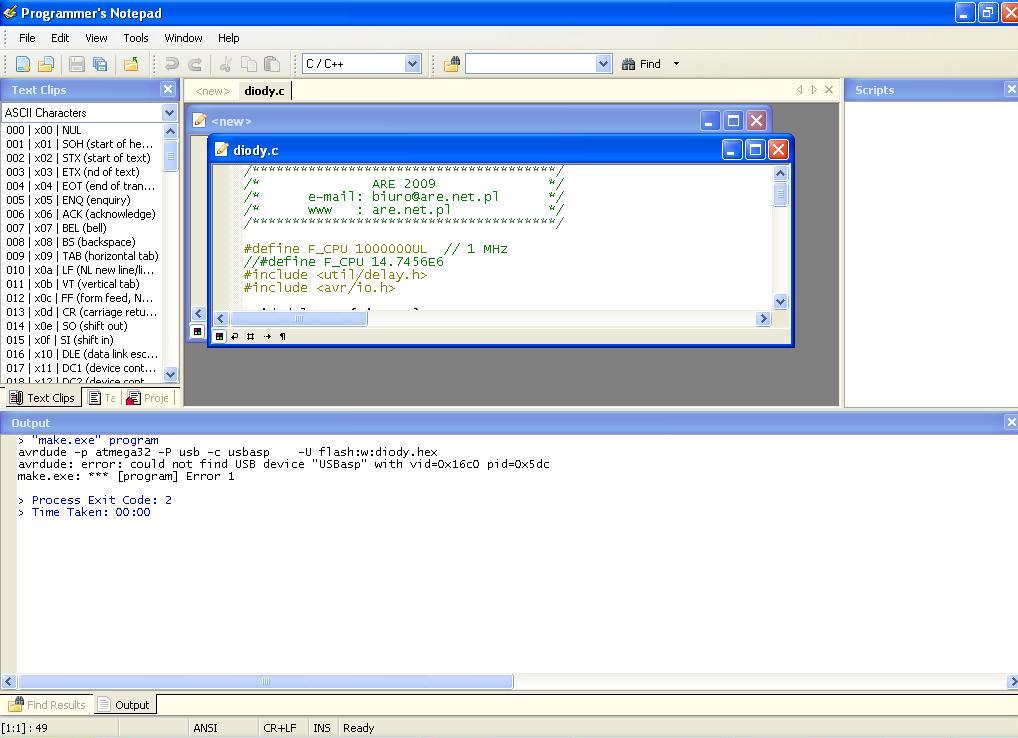Expand the ASCII Characters clip set dropdown

[169, 113]
